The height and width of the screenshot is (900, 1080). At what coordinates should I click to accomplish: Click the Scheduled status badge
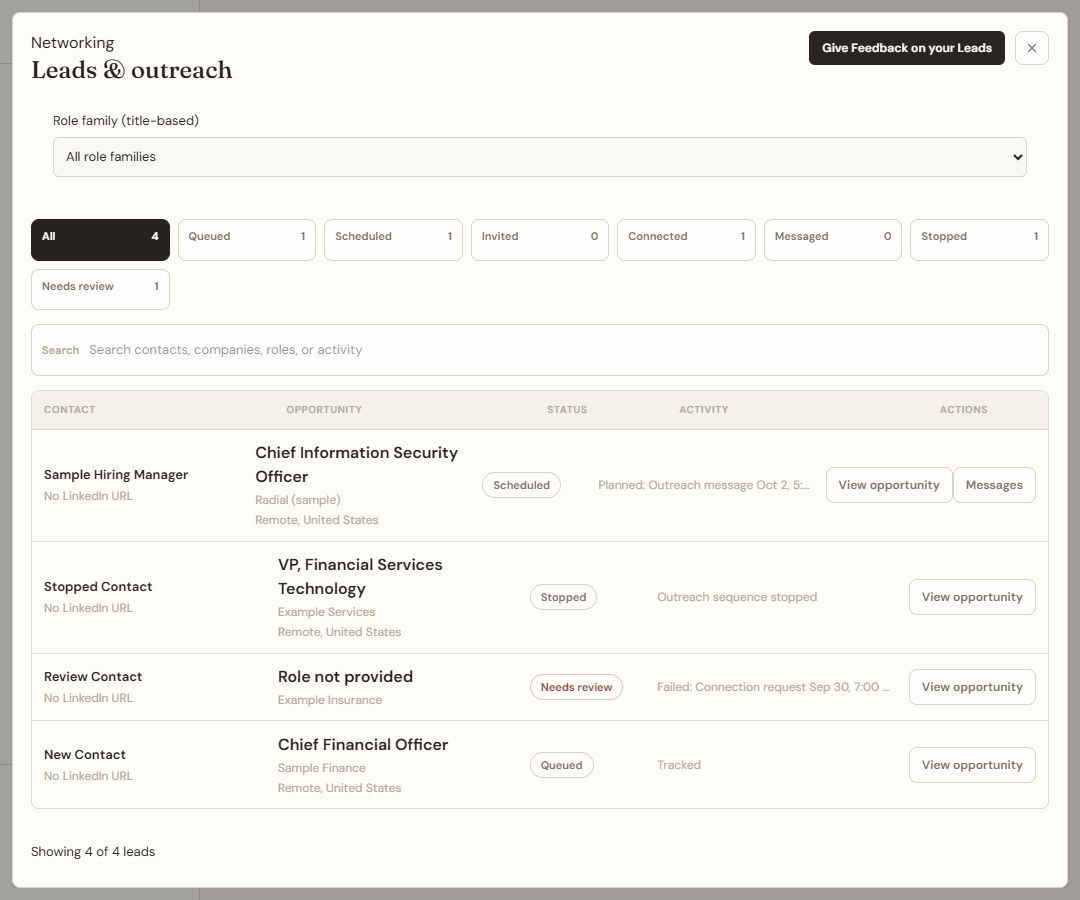click(521, 485)
